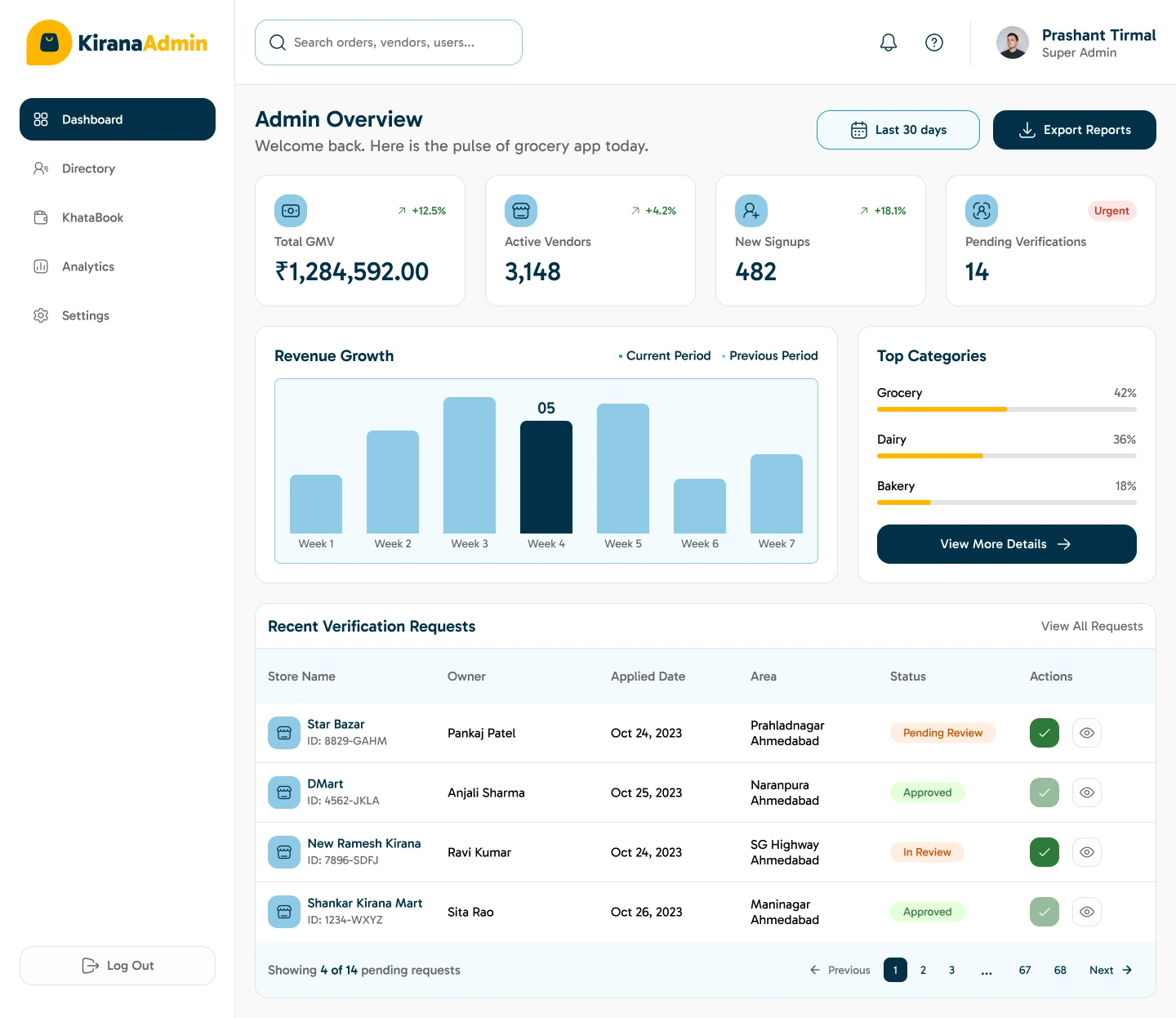Click the Status column header

(908, 676)
